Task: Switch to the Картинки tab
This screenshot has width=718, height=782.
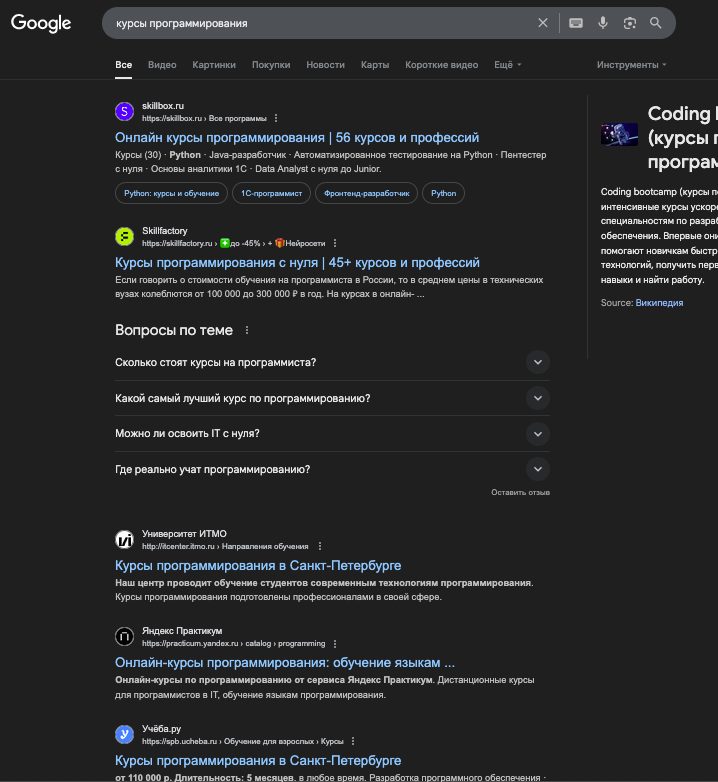Action: coord(214,65)
